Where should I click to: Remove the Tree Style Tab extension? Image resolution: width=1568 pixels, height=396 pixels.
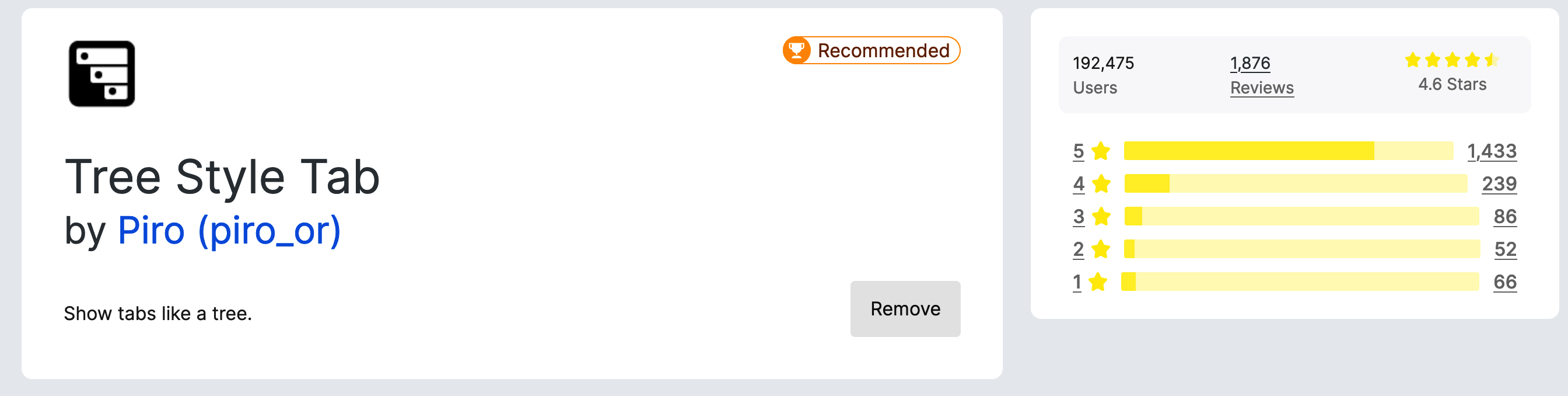tap(905, 309)
